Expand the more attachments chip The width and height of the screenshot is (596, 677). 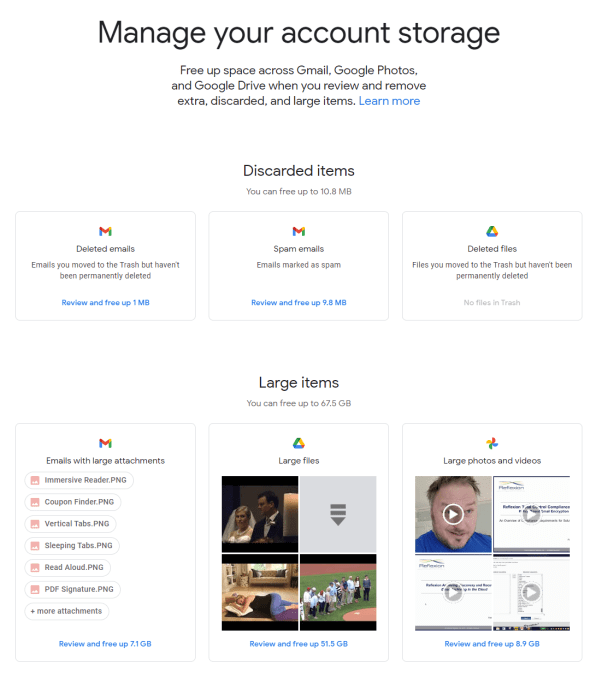(67, 611)
